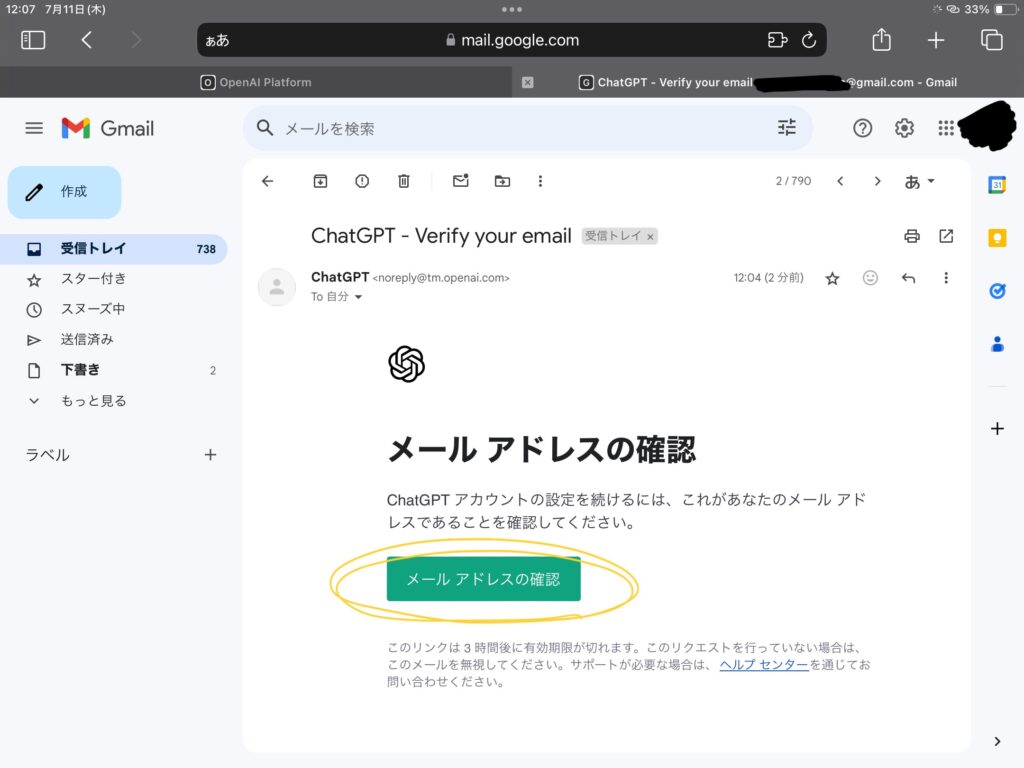Viewport: 1024px width, 768px height.
Task: Click the sender name ChatGPT
Action: 340,277
